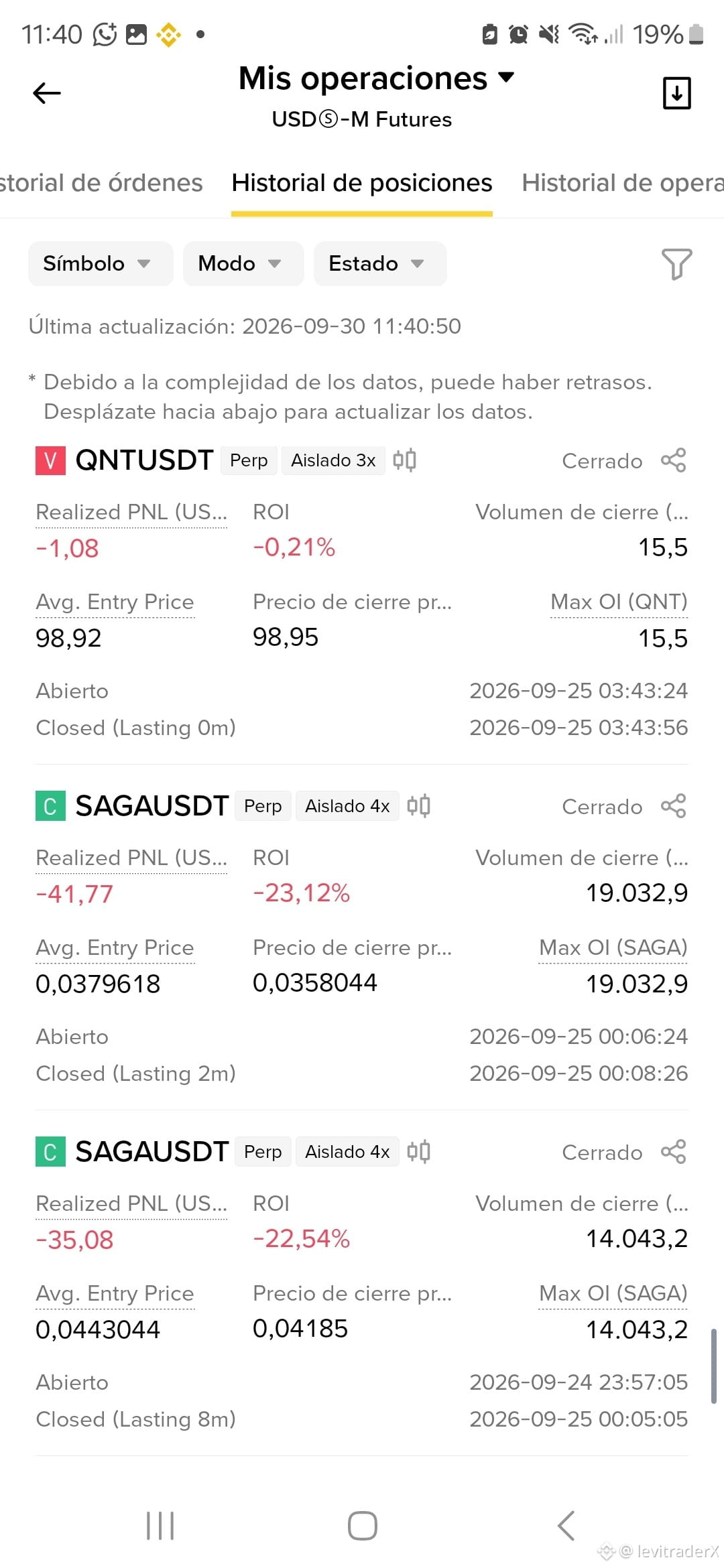Image resolution: width=724 pixels, height=1568 pixels.
Task: Click the vertical scrollbar indicator
Action: click(713, 1366)
